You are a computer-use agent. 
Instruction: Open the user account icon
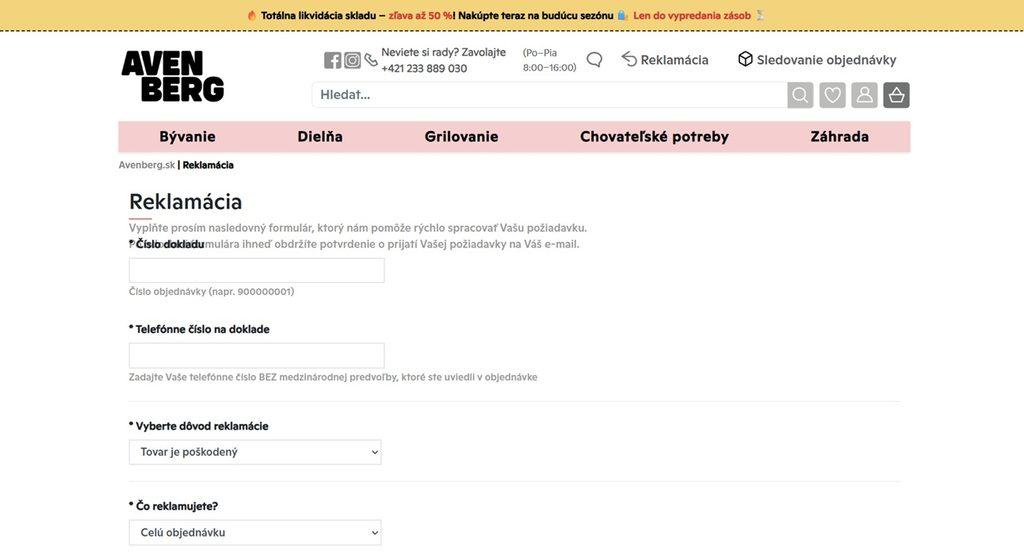(864, 95)
